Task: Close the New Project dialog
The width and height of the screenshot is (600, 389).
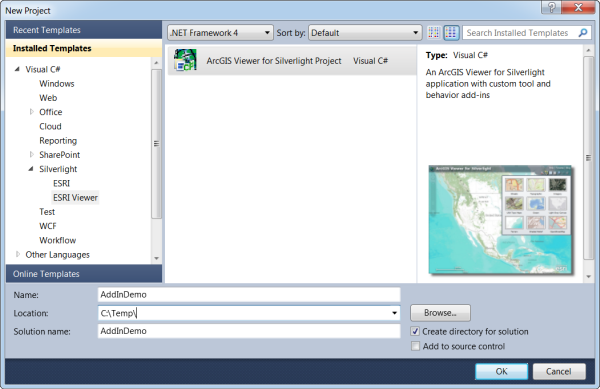Action: click(578, 7)
